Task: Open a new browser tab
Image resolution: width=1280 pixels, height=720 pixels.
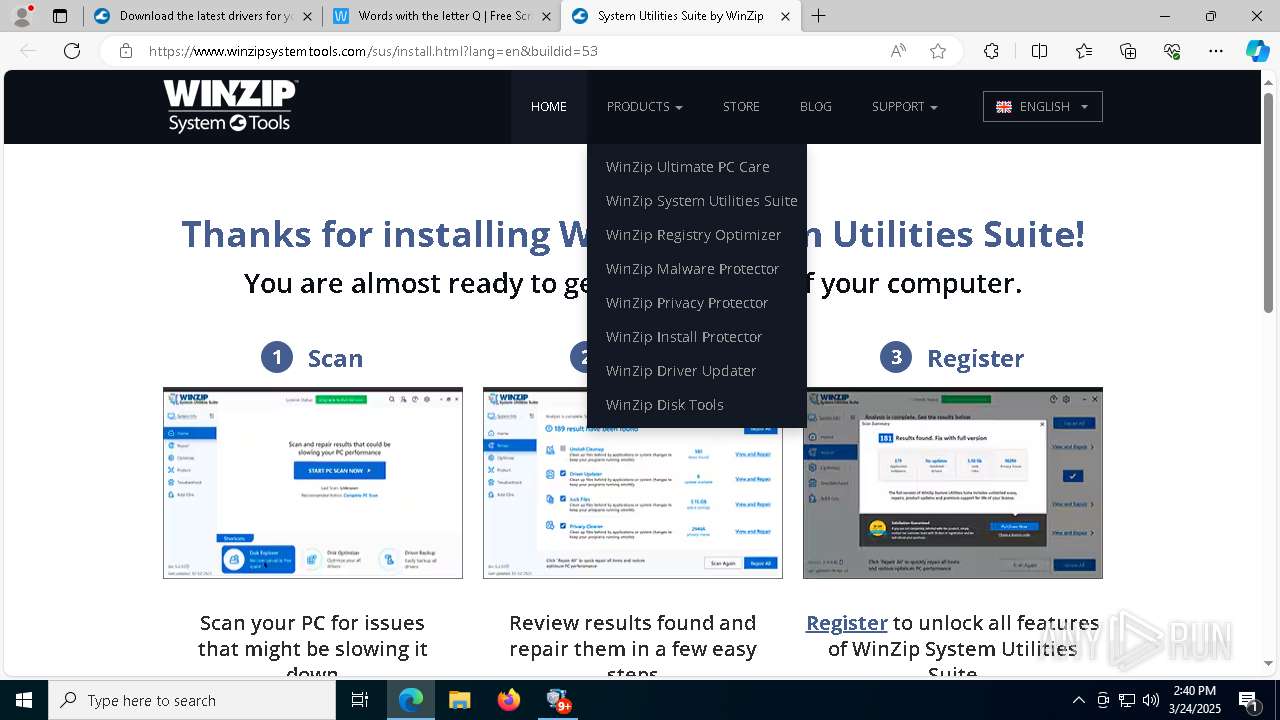Action: click(819, 16)
